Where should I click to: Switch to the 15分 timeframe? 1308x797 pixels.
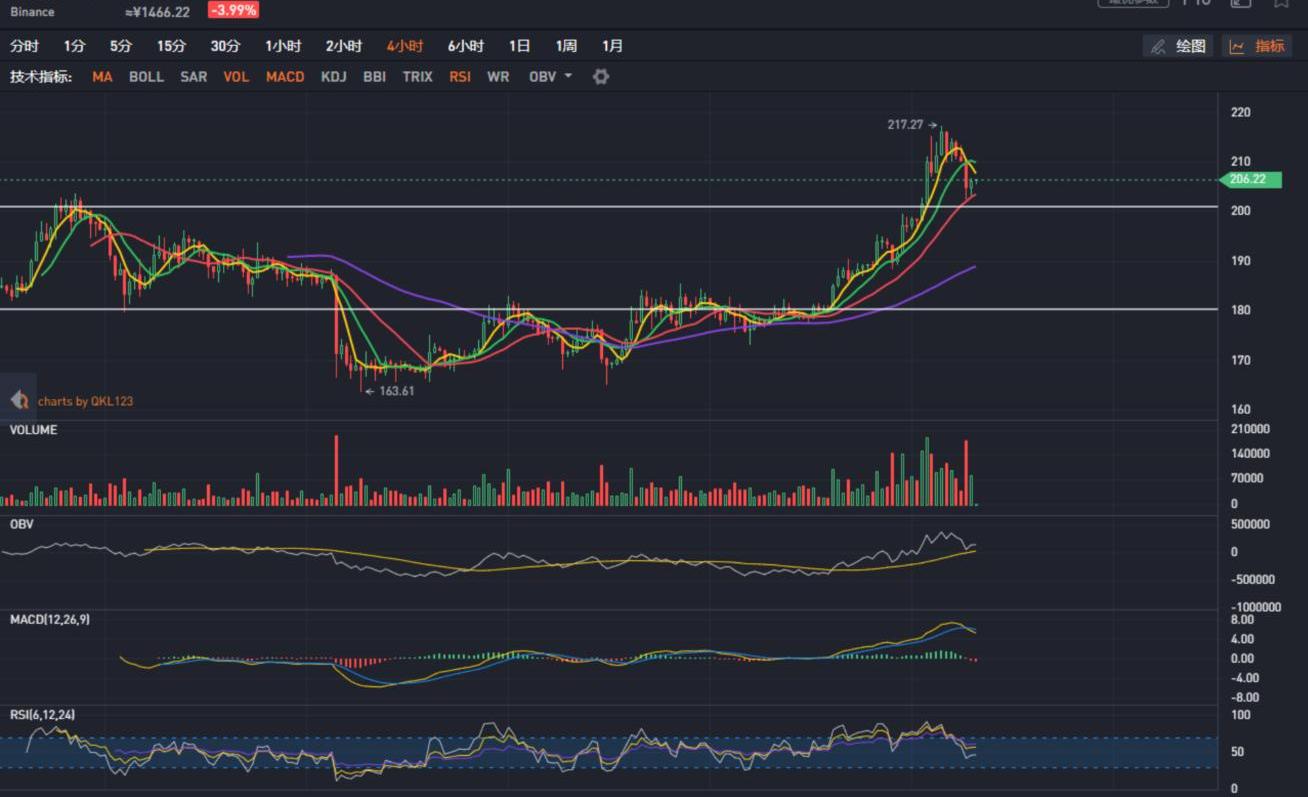point(171,46)
